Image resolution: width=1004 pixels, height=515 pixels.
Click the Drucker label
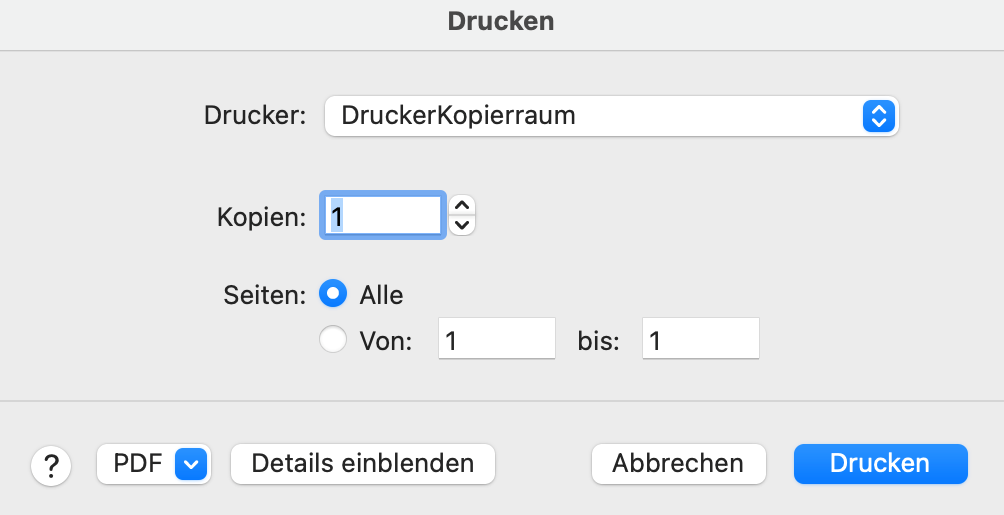pyautogui.click(x=255, y=116)
